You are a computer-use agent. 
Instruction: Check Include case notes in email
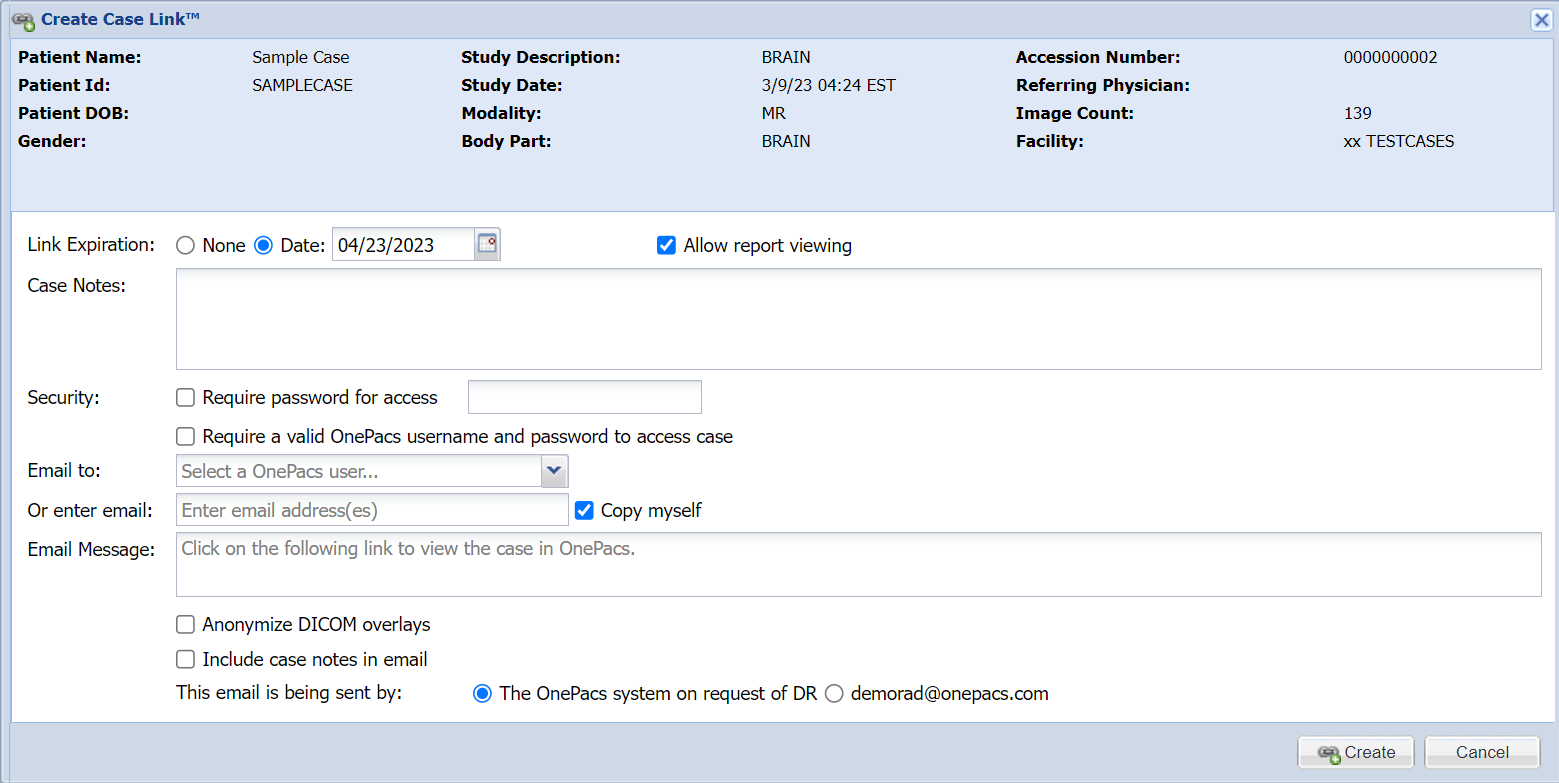186,660
